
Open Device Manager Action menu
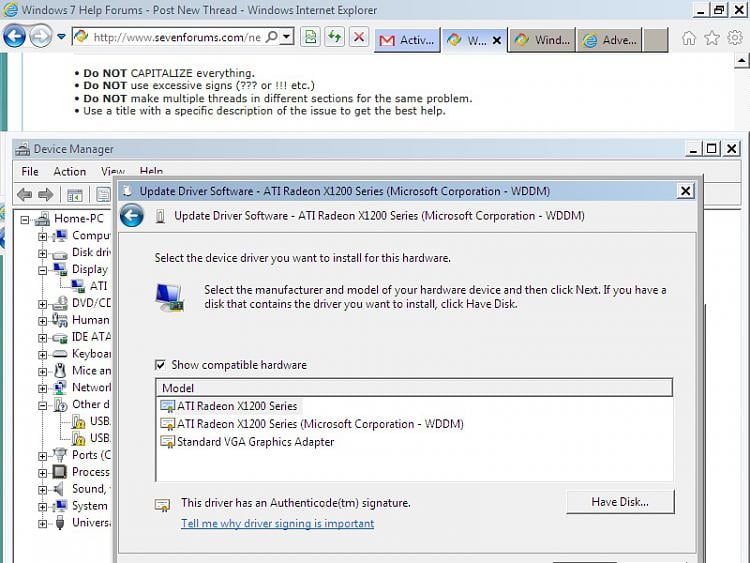point(70,171)
